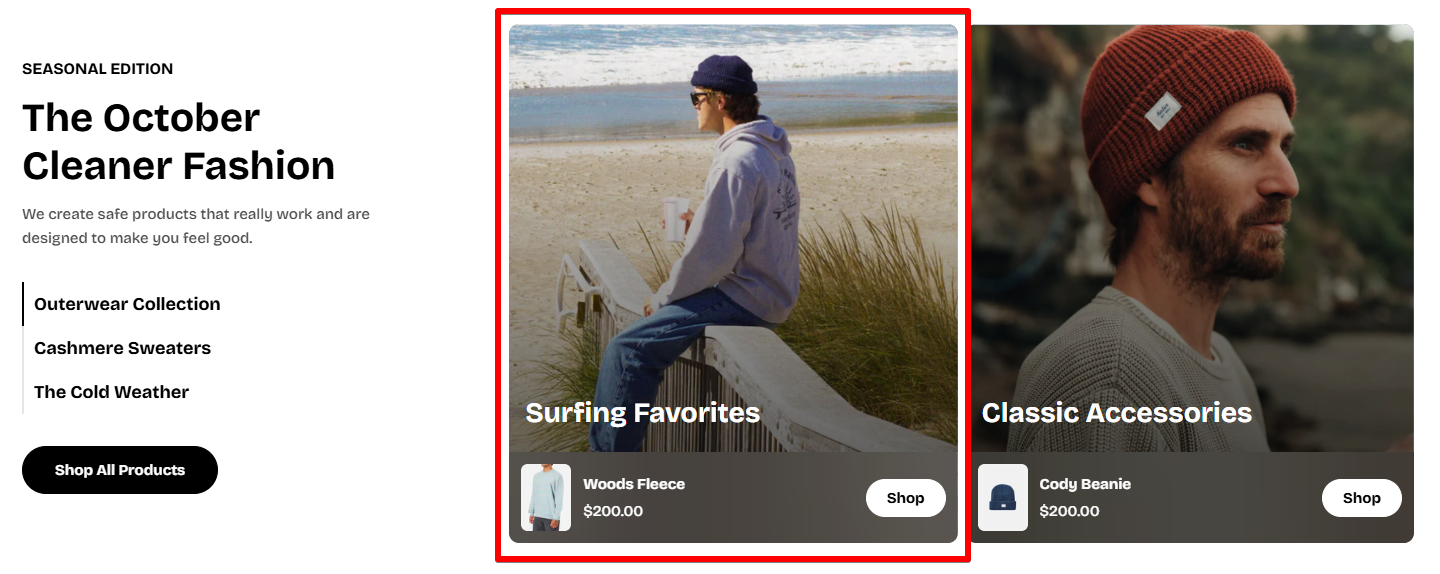
Task: Open the Woods Fleece product thumbnail
Action: [x=546, y=497]
